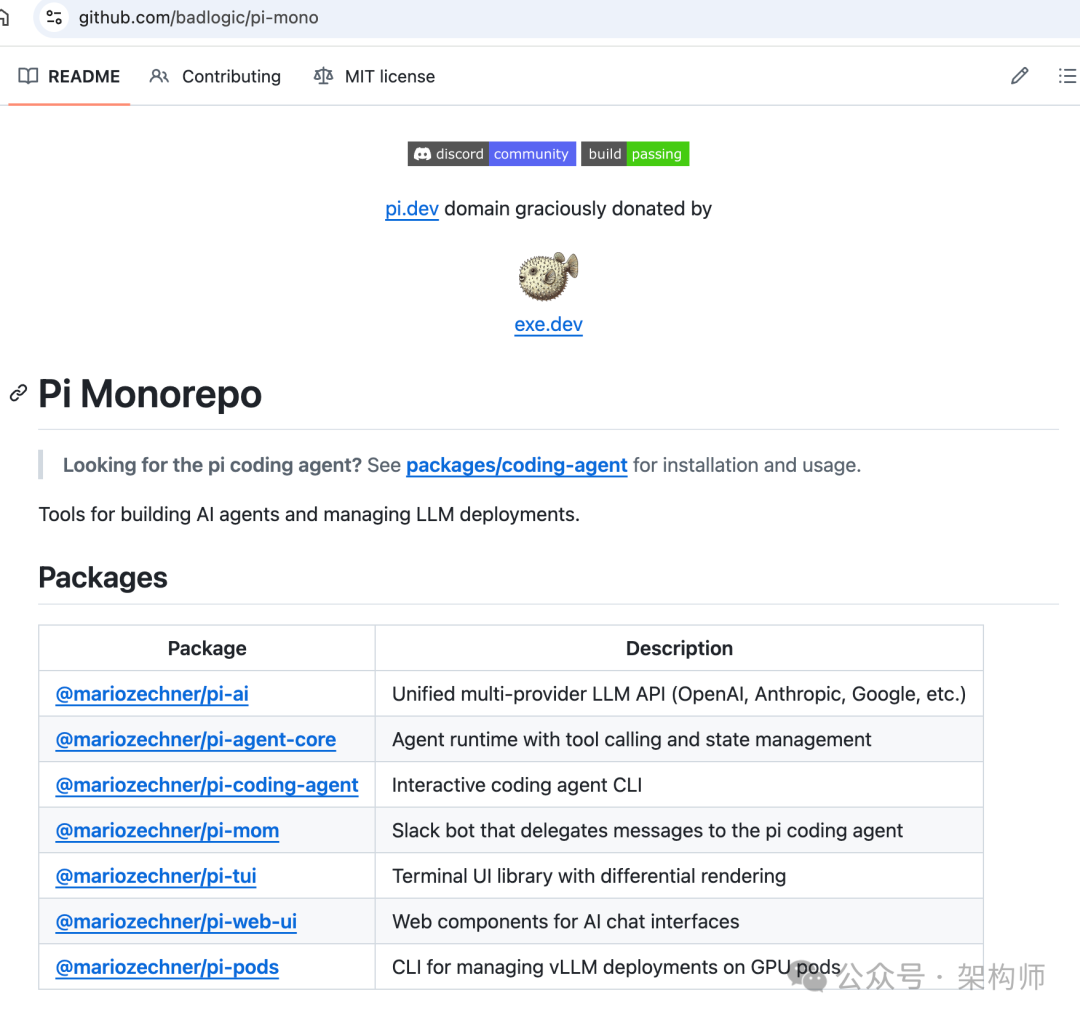Visit the exe.dev link

coord(548,324)
